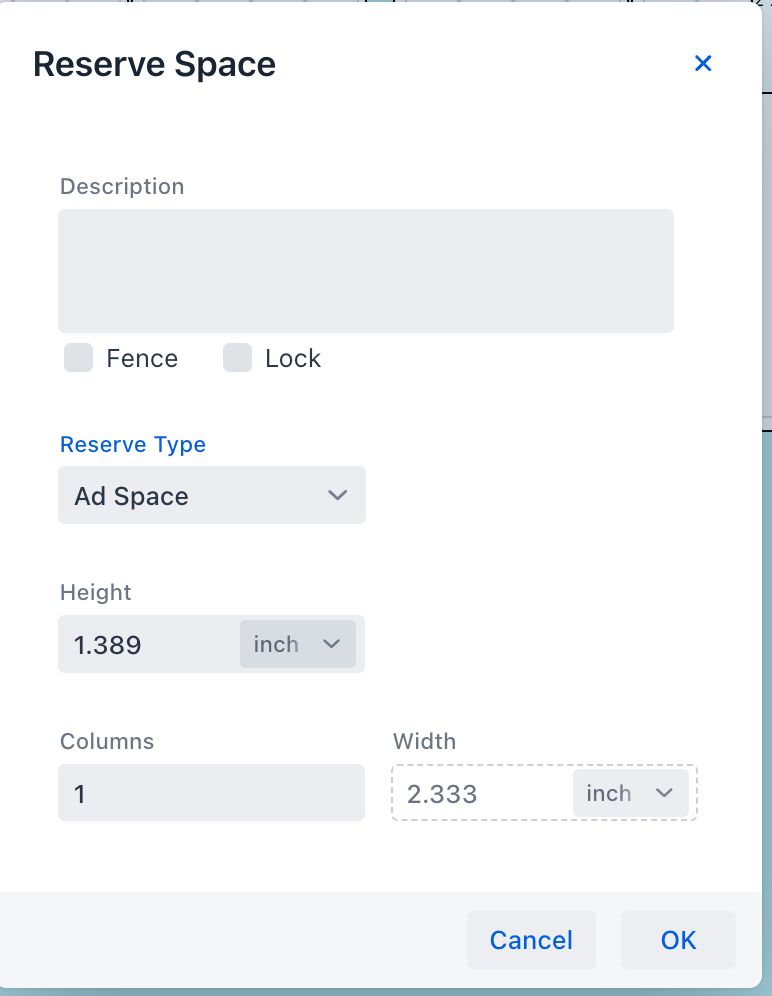Click the Columns field label

coord(107,741)
